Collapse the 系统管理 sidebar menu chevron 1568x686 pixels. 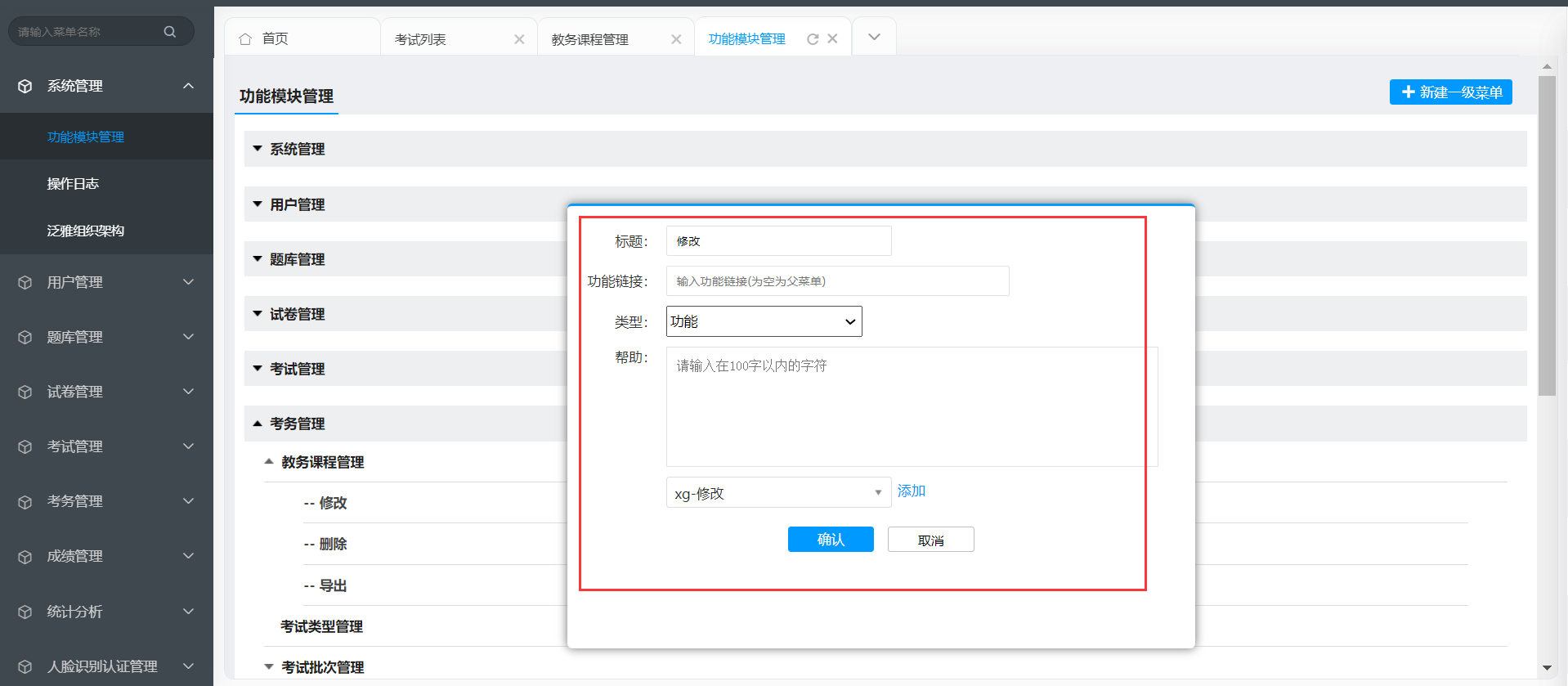(x=189, y=86)
